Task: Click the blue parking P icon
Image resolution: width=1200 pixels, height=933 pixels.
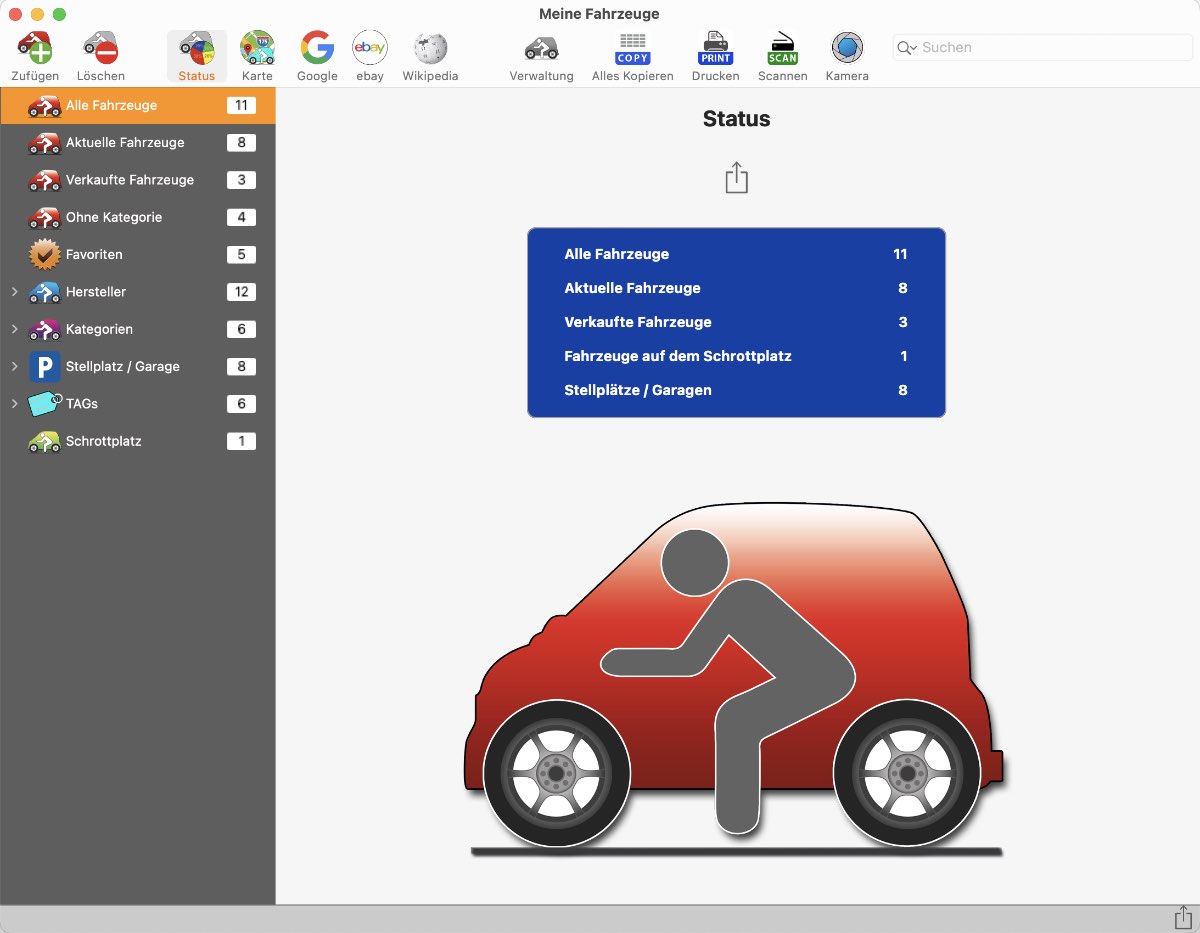Action: 45,367
